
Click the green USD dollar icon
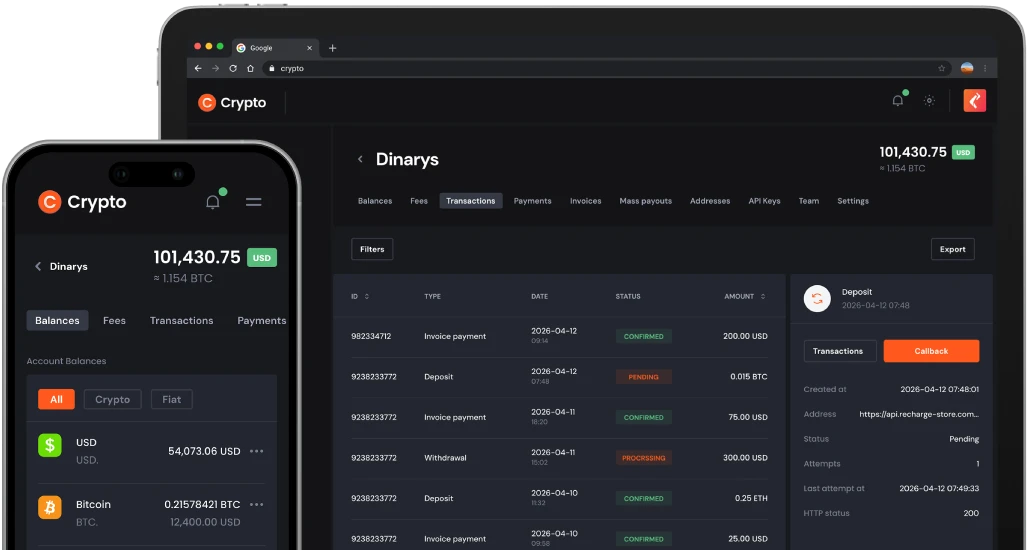coord(50,445)
